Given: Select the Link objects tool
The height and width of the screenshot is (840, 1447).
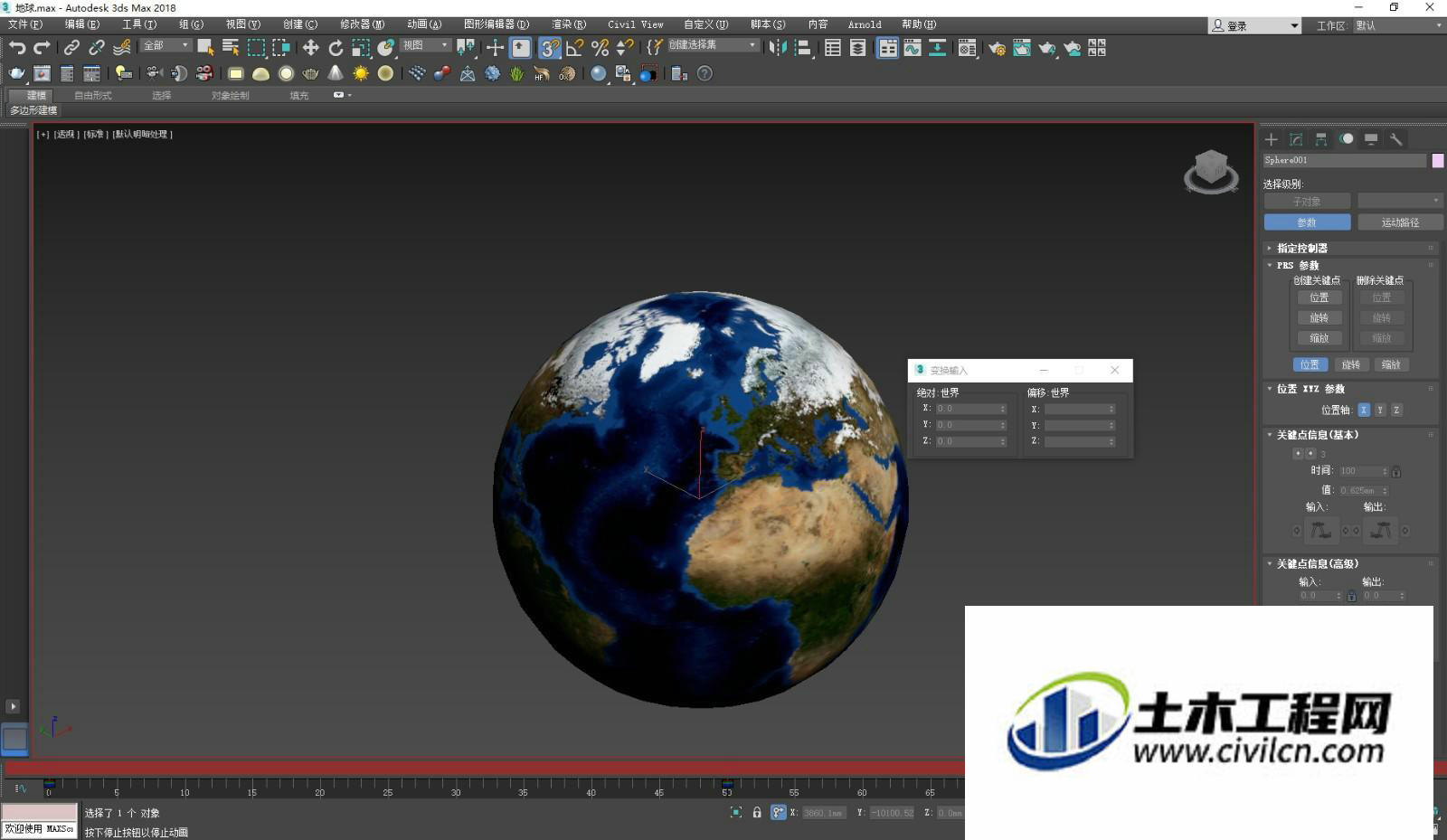Looking at the screenshot, I should pos(71,47).
